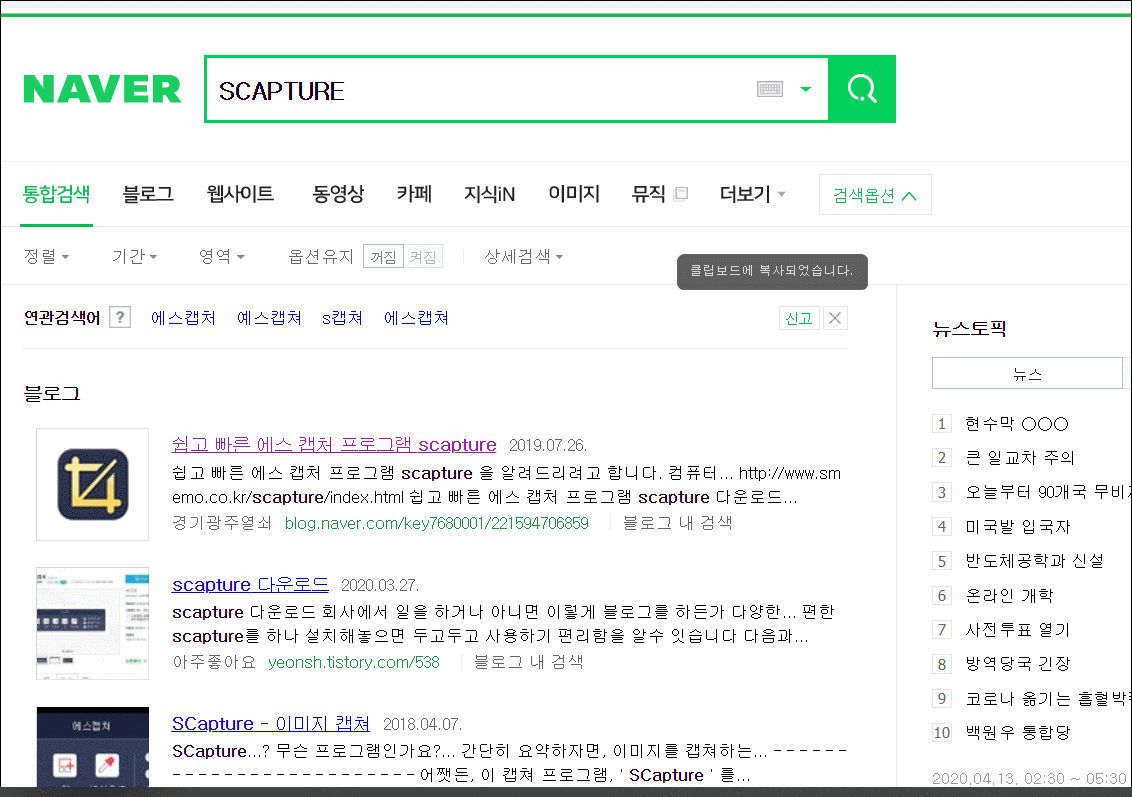Turn 옵션유지 off with 꺼짐

(383, 257)
